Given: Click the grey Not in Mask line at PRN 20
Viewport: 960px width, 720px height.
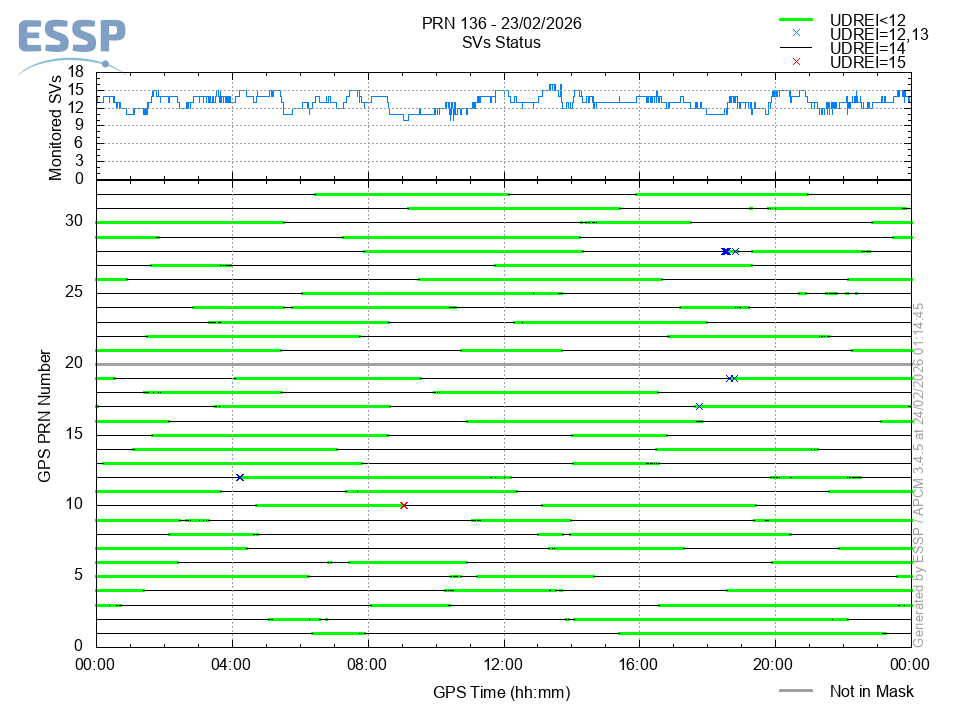Looking at the screenshot, I should point(500,365).
